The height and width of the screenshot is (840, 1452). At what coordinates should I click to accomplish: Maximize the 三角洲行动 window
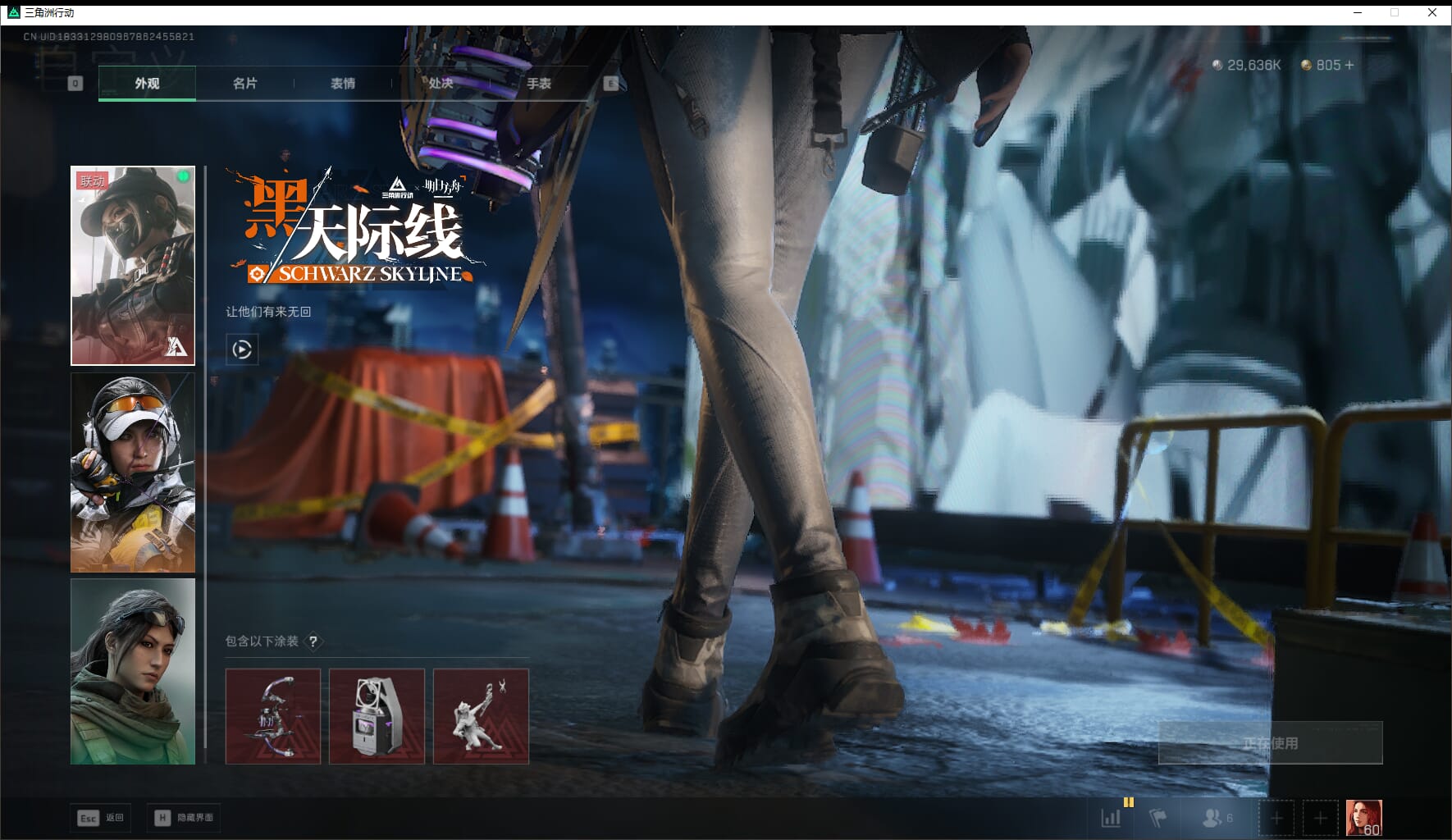pos(1395,12)
